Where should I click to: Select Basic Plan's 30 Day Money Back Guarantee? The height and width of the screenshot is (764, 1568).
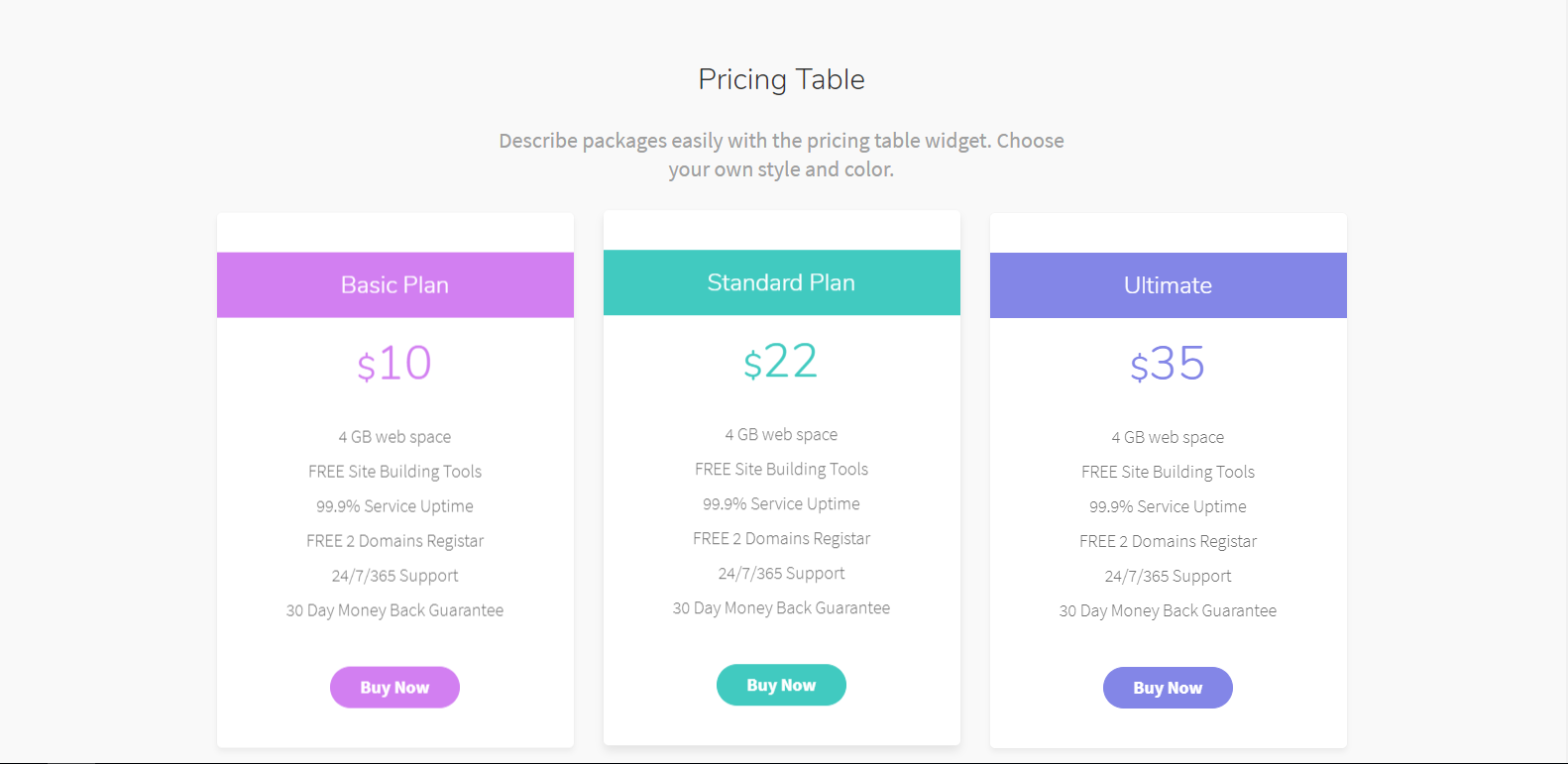394,610
